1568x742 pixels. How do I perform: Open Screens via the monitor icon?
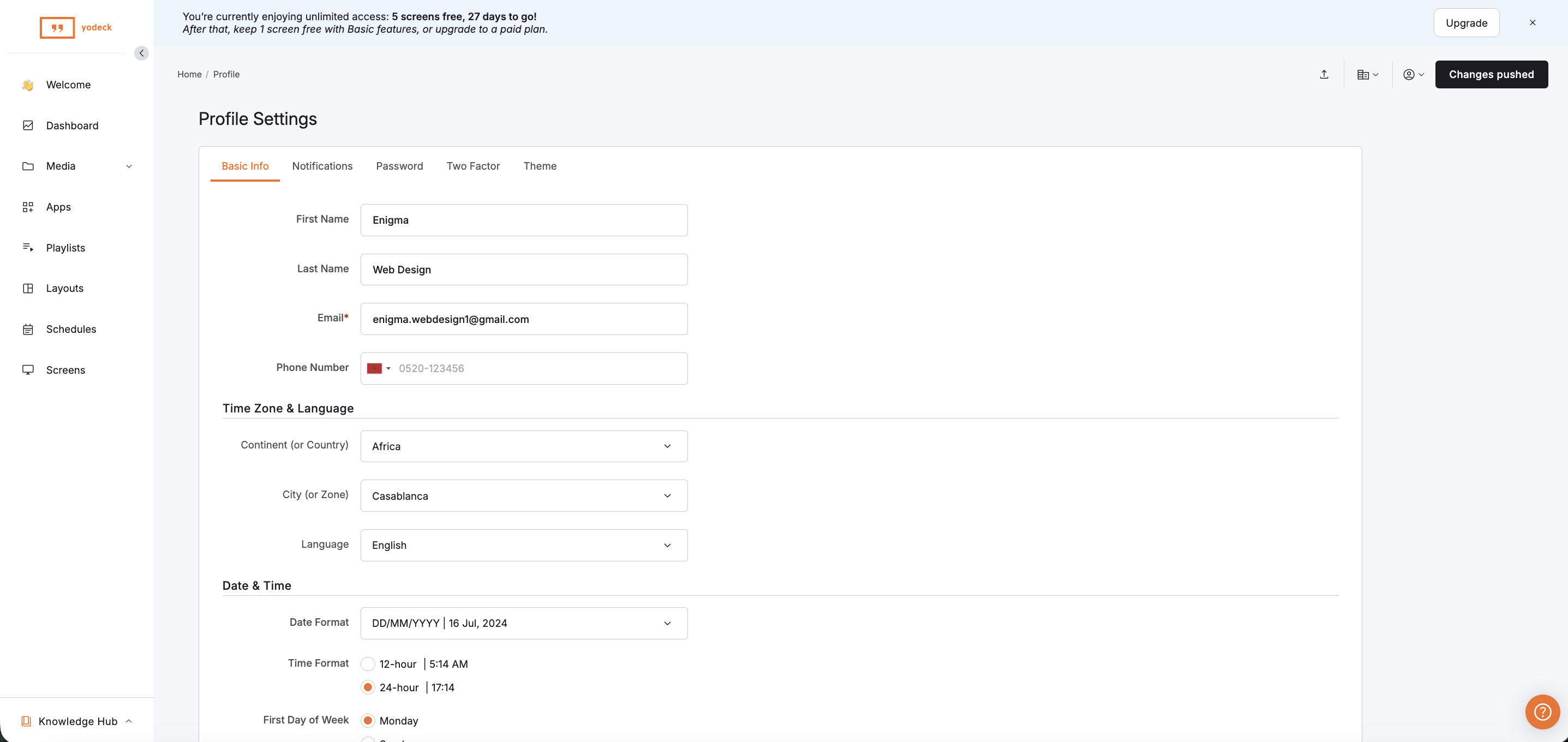[x=28, y=369]
